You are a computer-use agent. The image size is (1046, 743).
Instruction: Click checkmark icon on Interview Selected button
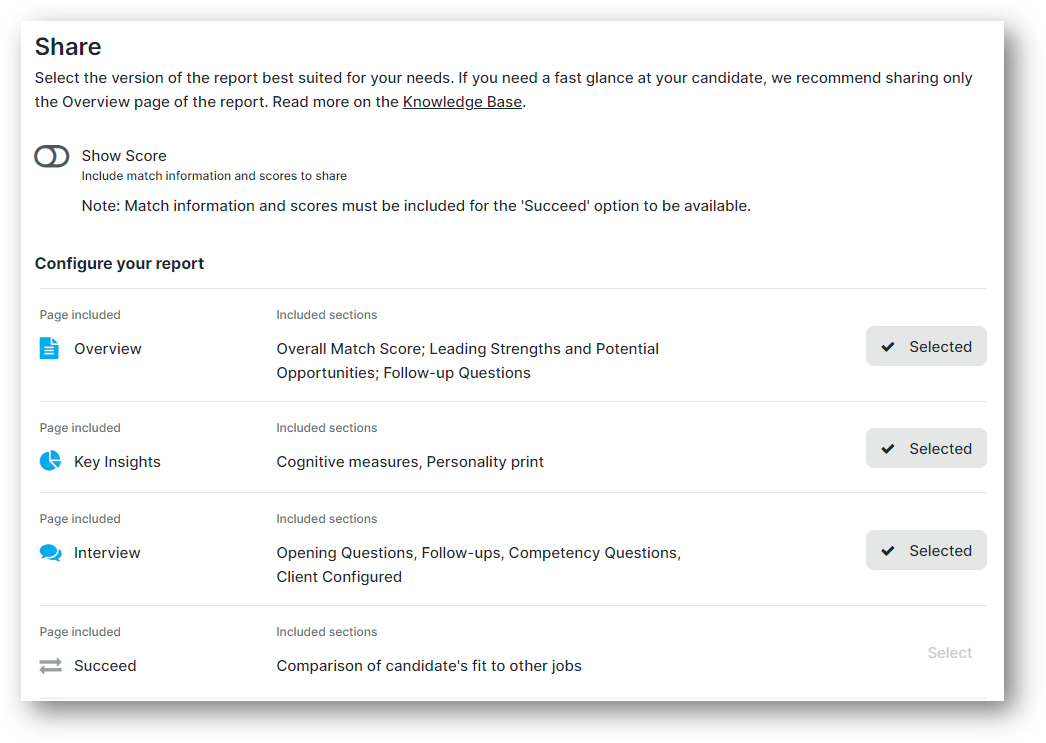click(x=888, y=551)
